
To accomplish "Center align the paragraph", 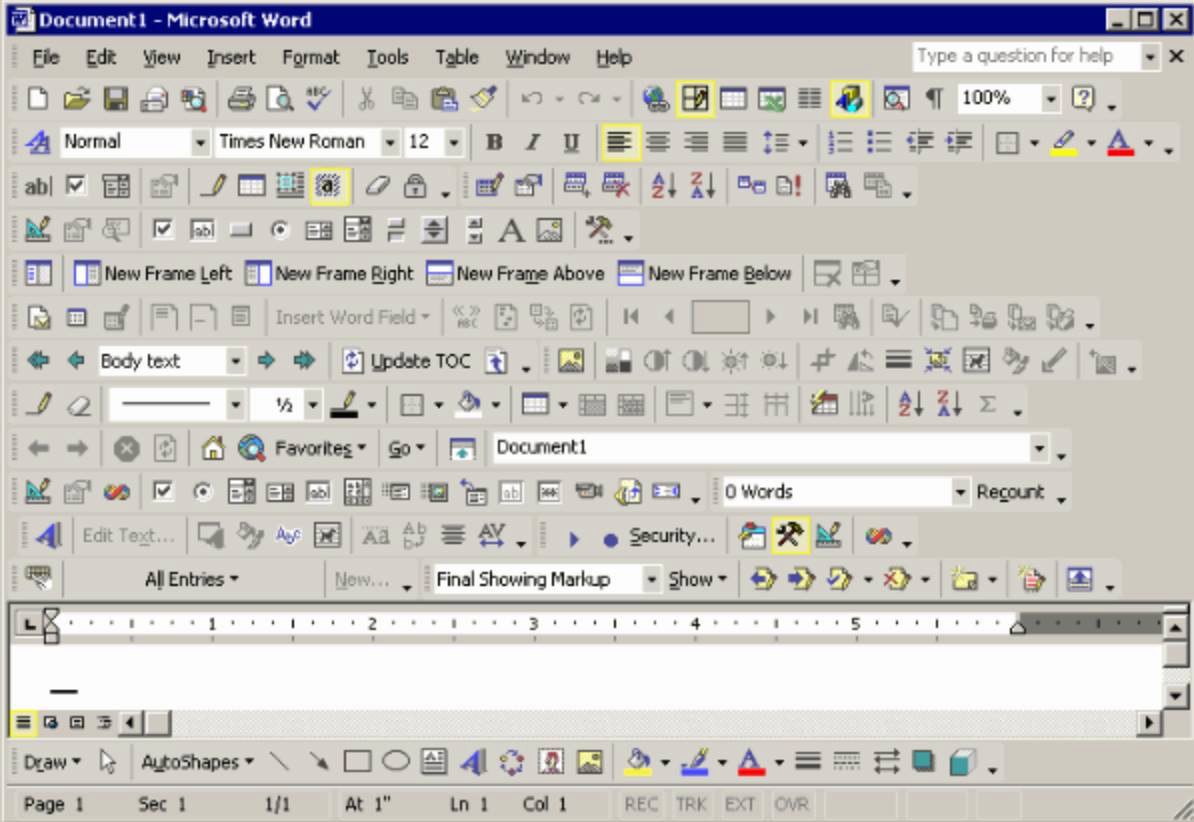I will [658, 142].
